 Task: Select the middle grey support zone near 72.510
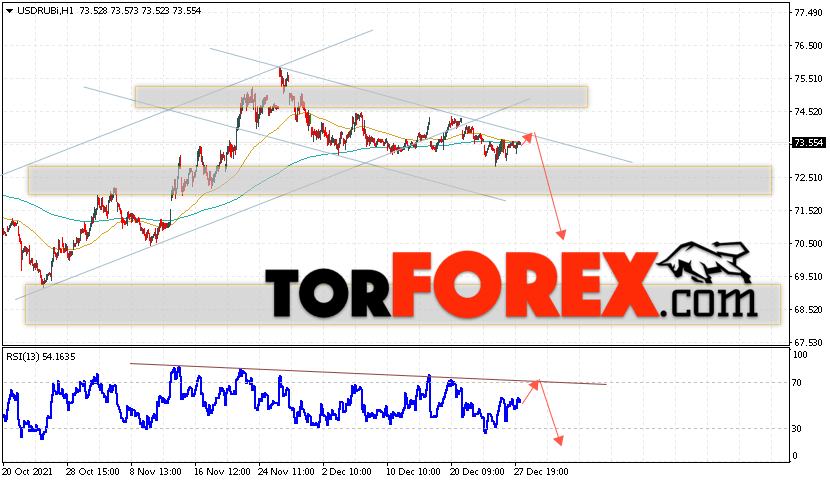pos(400,181)
